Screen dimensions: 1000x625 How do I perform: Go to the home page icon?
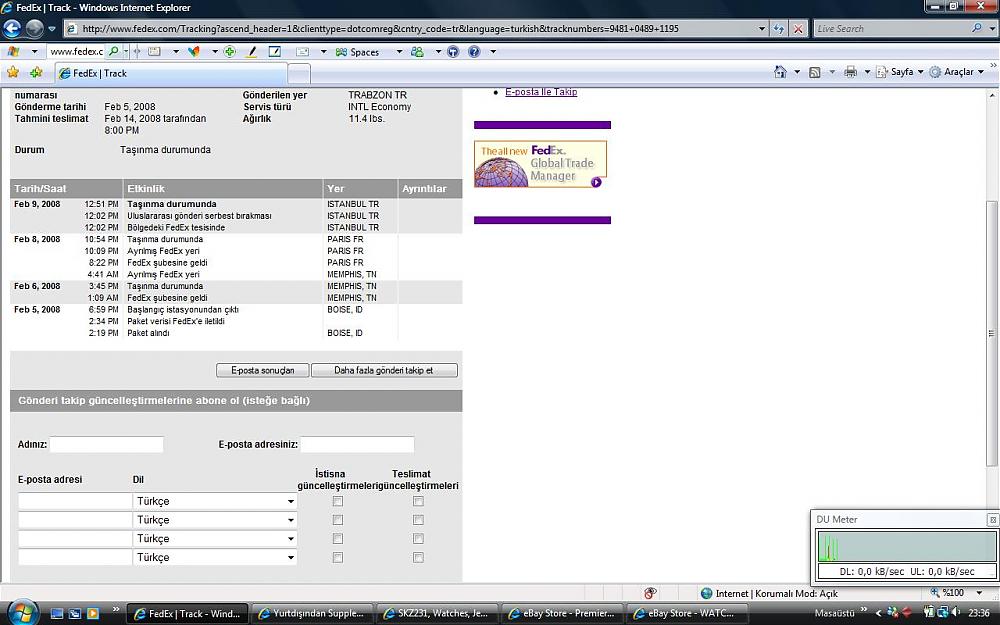point(780,72)
